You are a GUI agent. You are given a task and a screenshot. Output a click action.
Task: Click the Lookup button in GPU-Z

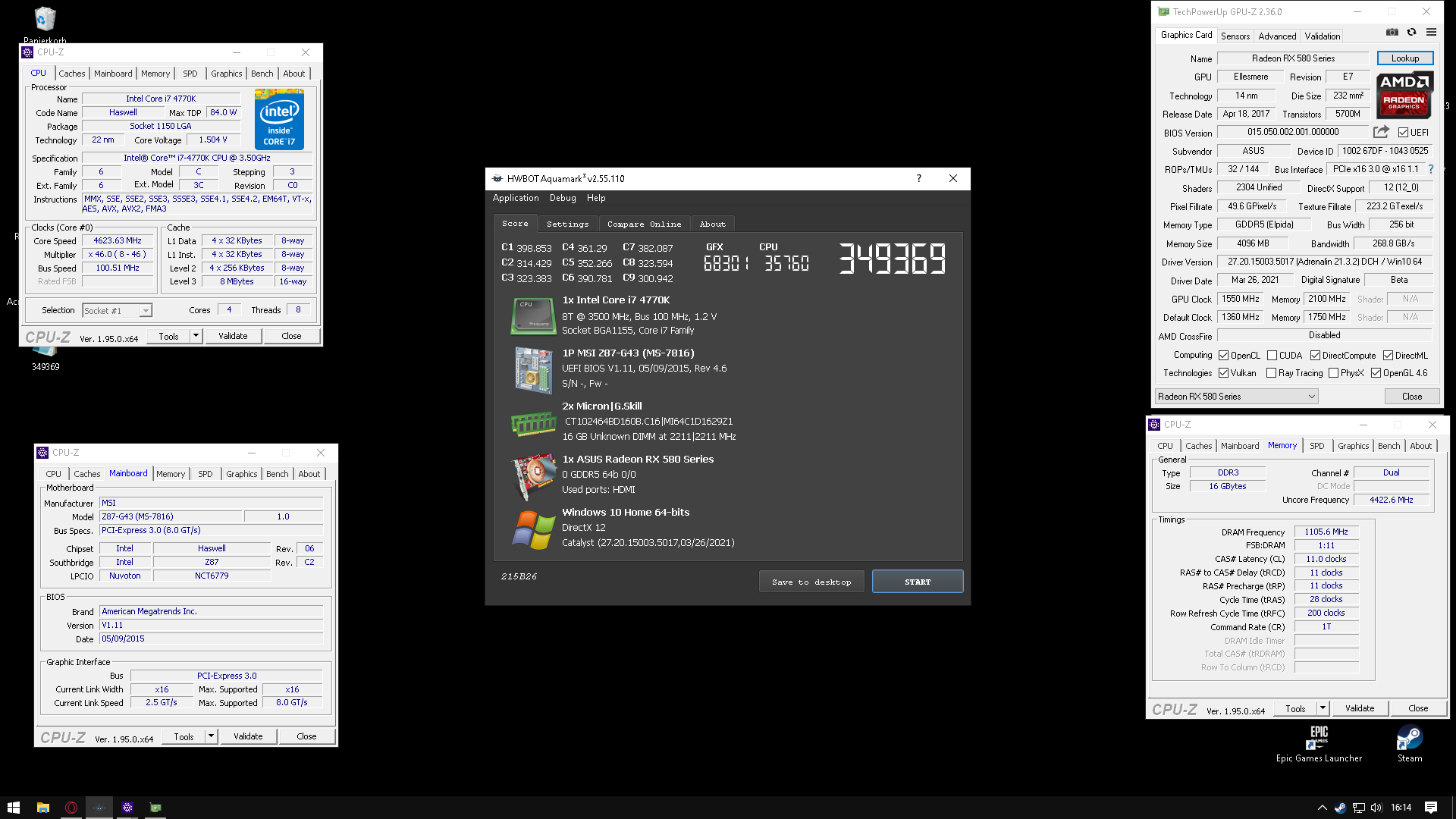[x=1405, y=58]
